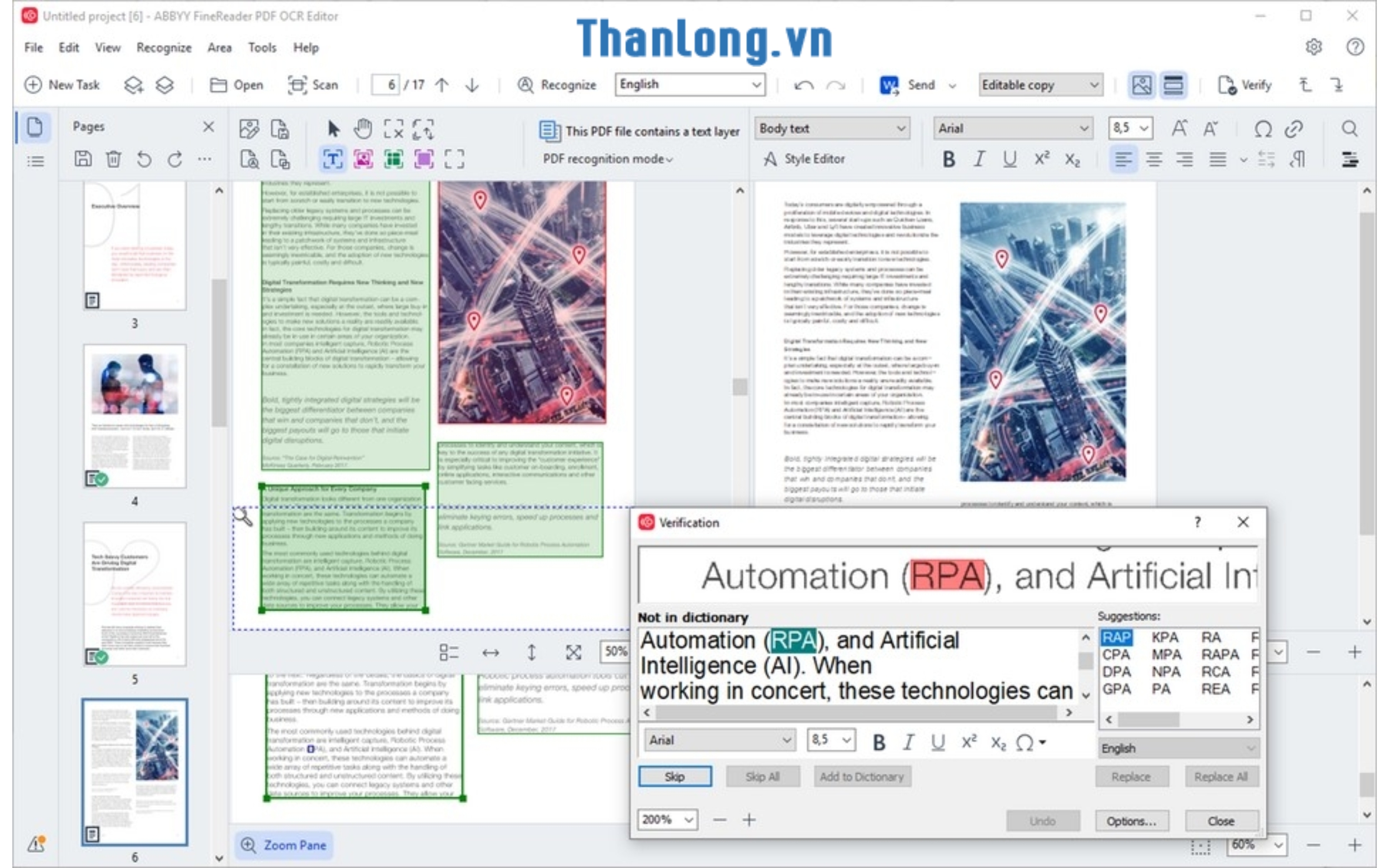Click the Skip button

674,777
